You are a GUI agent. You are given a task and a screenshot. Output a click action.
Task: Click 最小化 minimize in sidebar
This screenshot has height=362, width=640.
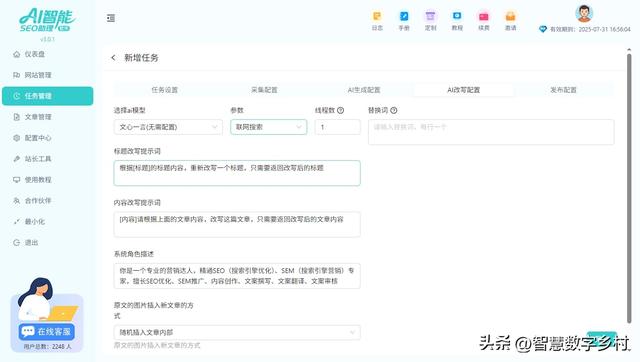tap(47, 222)
